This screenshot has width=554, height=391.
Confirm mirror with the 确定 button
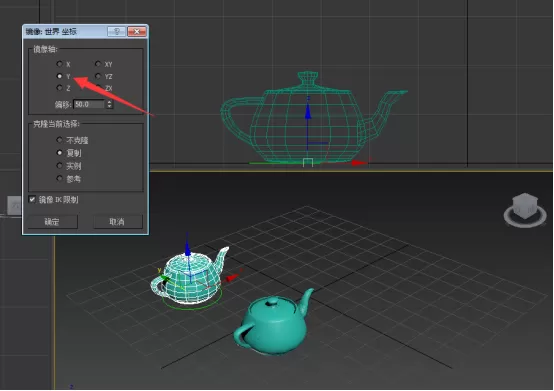point(53,222)
